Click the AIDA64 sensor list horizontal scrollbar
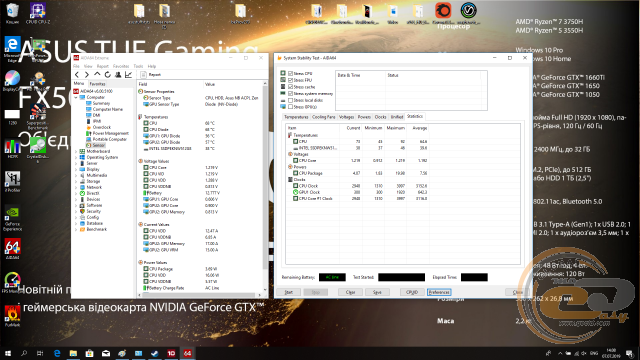This screenshot has width=640, height=360. point(199,295)
